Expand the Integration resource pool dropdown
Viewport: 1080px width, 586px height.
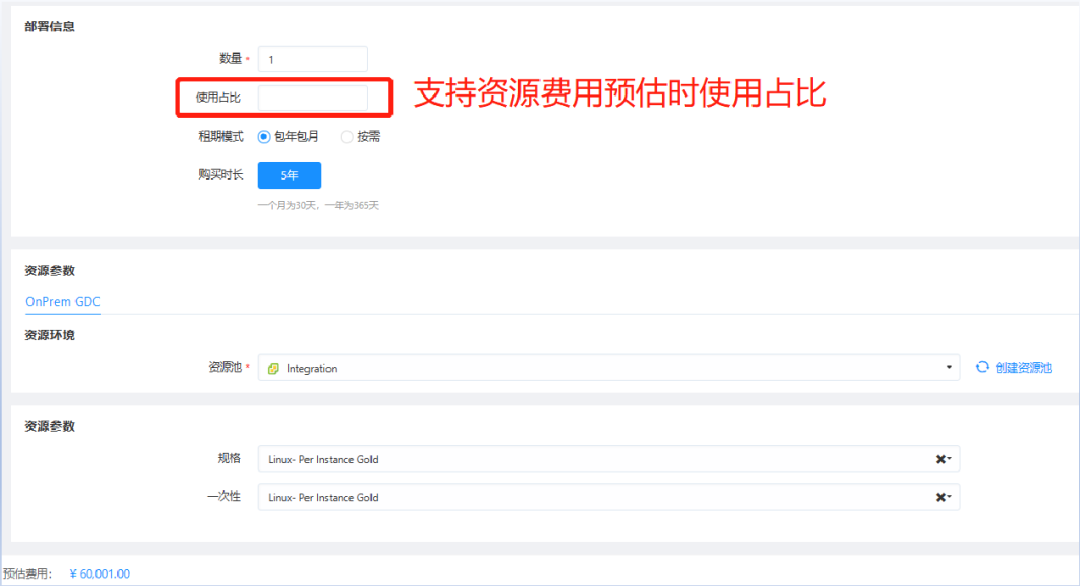click(600, 367)
